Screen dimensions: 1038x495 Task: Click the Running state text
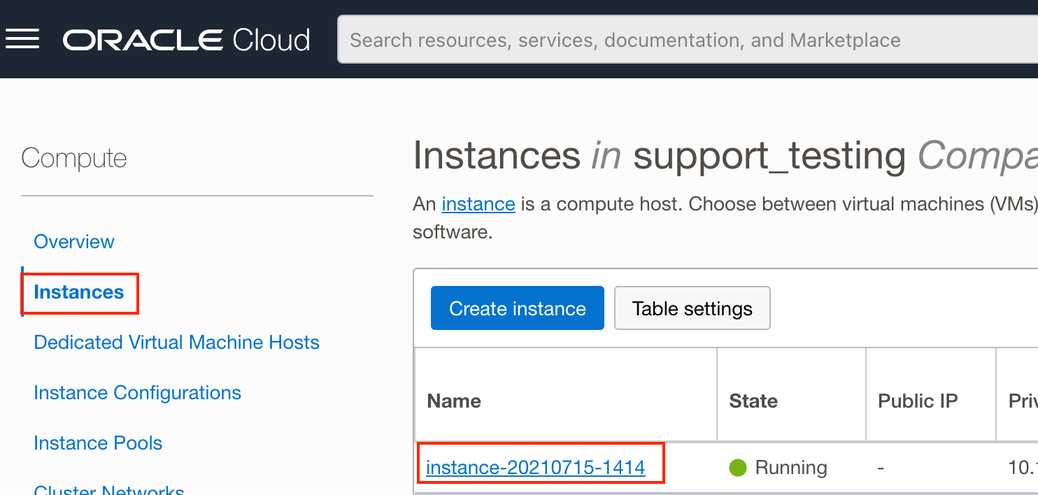point(790,467)
